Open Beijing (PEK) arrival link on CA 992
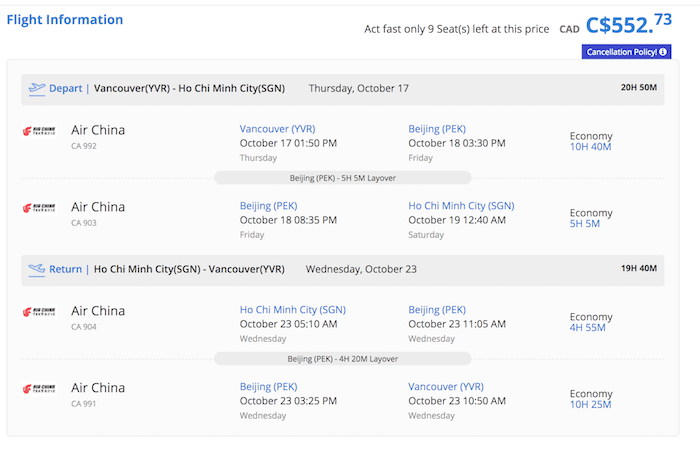 [437, 129]
